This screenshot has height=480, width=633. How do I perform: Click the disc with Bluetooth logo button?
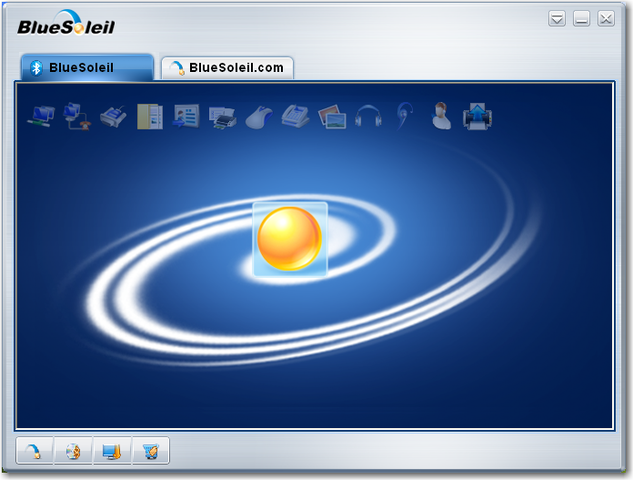[73, 451]
